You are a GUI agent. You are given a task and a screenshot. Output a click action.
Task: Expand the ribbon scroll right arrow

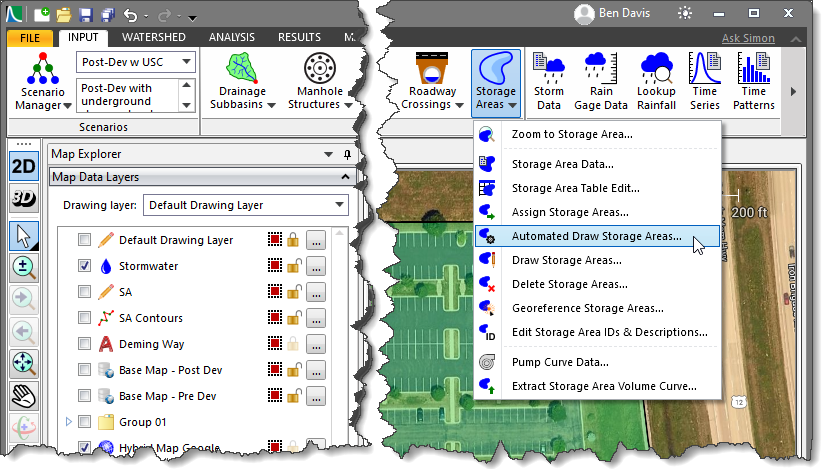tap(793, 91)
